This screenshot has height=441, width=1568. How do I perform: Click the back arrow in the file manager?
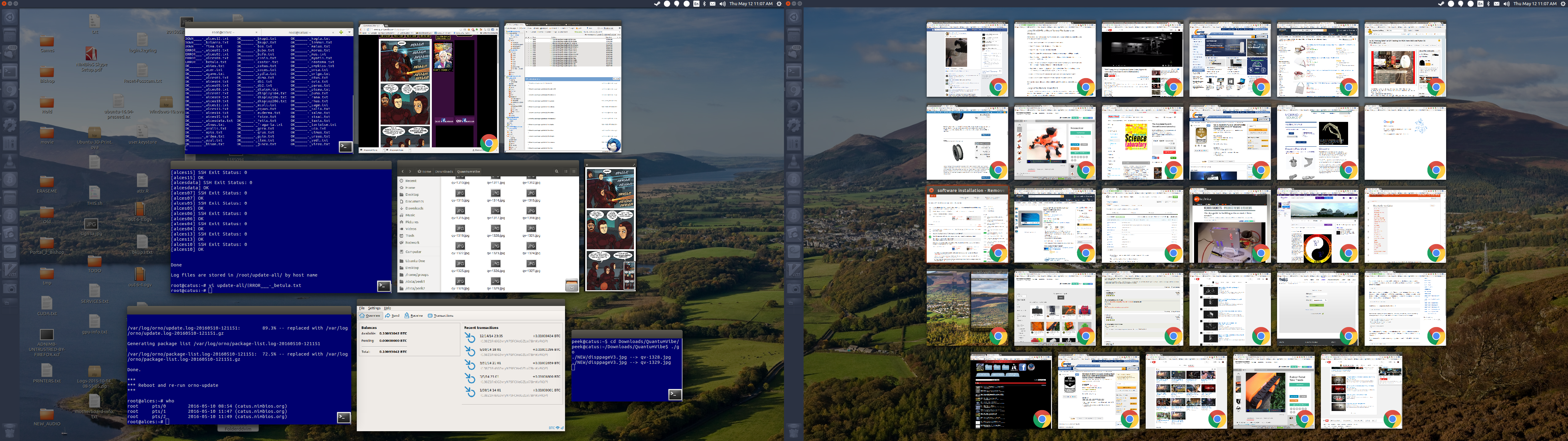pos(402,171)
